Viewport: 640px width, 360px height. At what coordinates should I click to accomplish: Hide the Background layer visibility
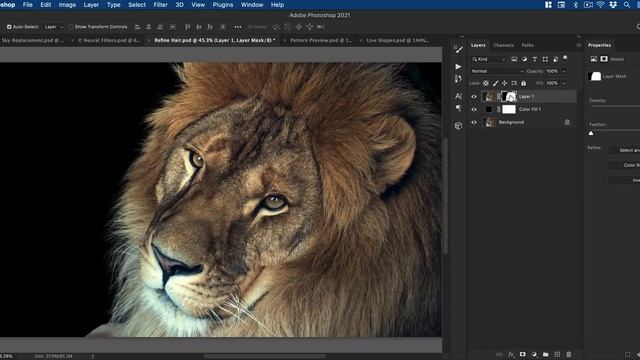(x=474, y=122)
